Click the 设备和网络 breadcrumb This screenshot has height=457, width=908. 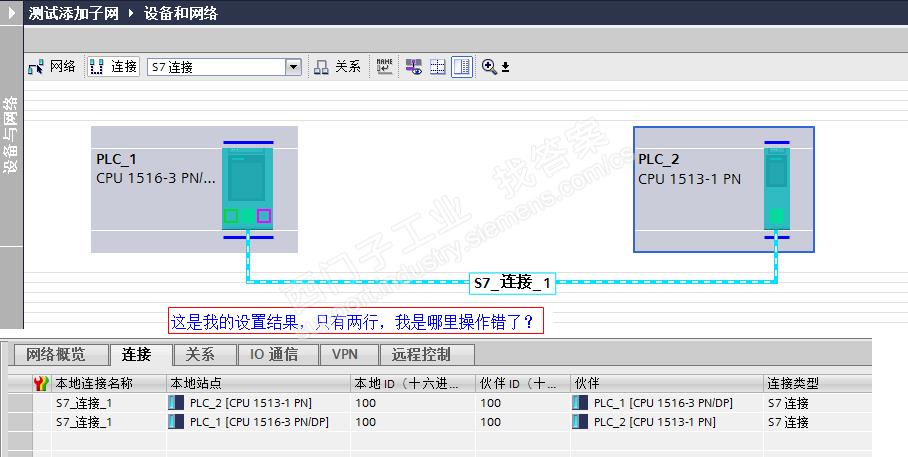[180, 13]
